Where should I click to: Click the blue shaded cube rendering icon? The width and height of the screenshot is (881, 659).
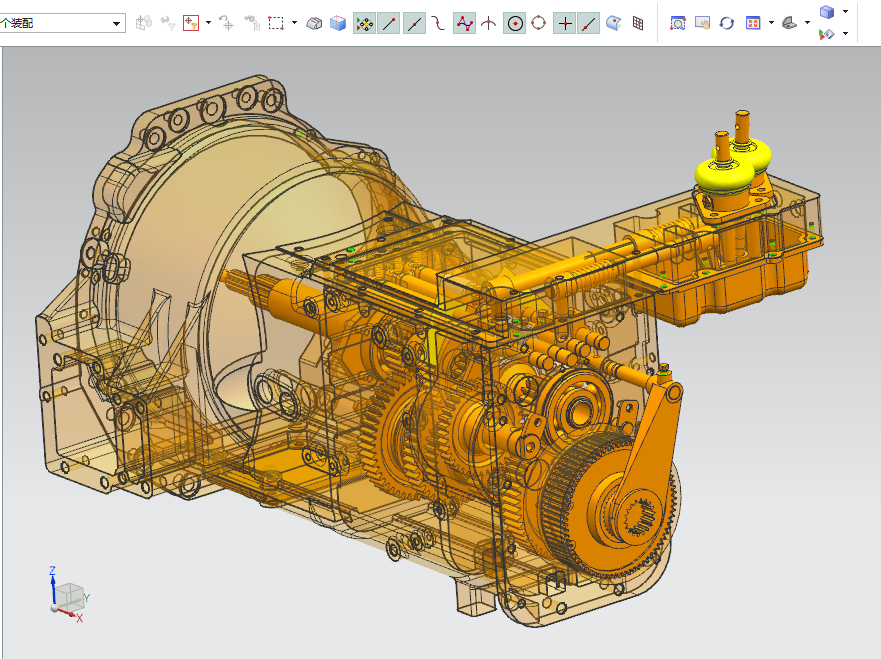[826, 12]
